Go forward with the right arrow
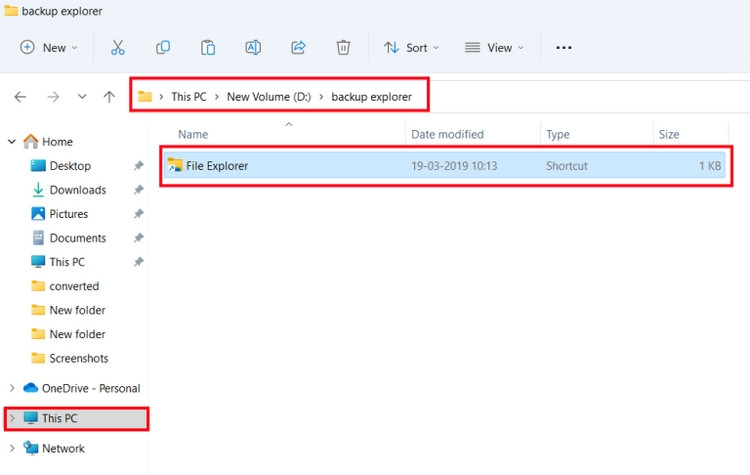This screenshot has height=475, width=750. (53, 97)
